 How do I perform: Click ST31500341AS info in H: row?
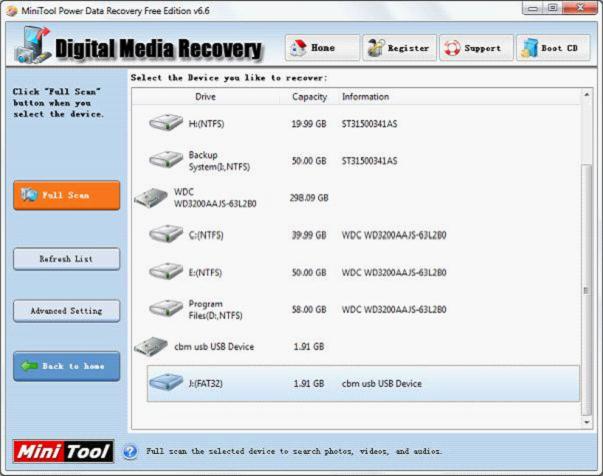[x=370, y=124]
